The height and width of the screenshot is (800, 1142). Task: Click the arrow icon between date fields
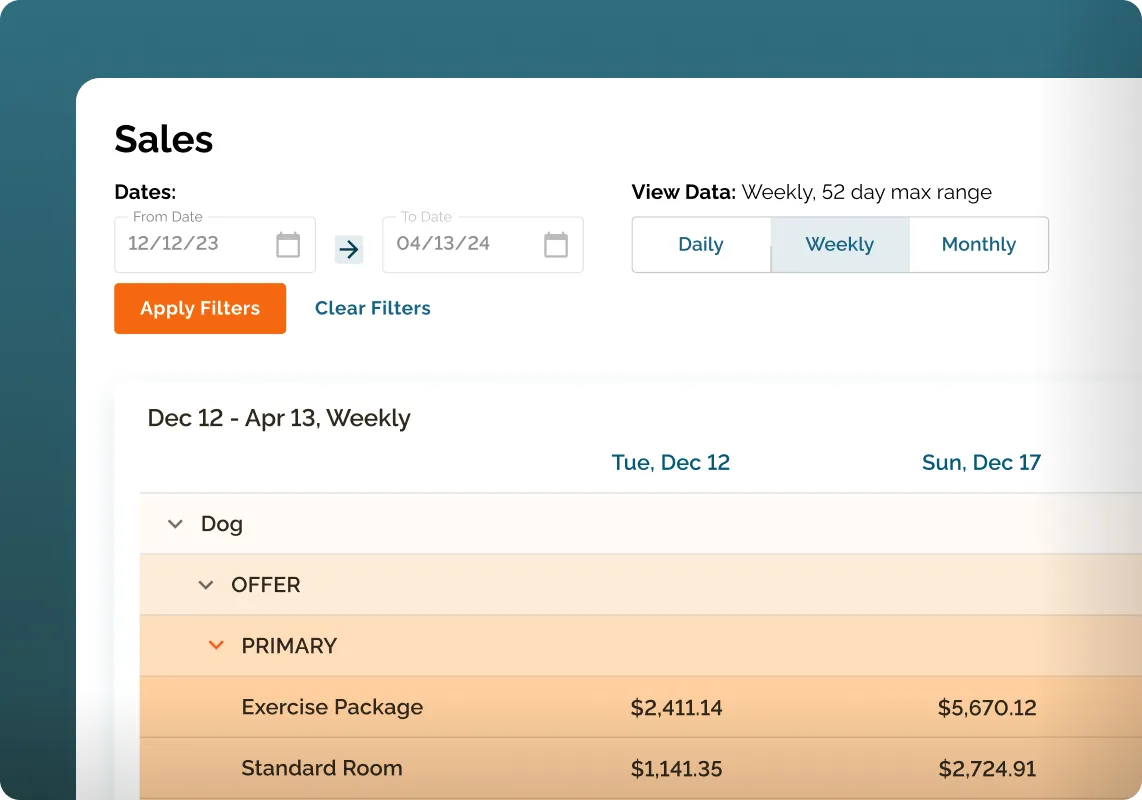coord(348,250)
